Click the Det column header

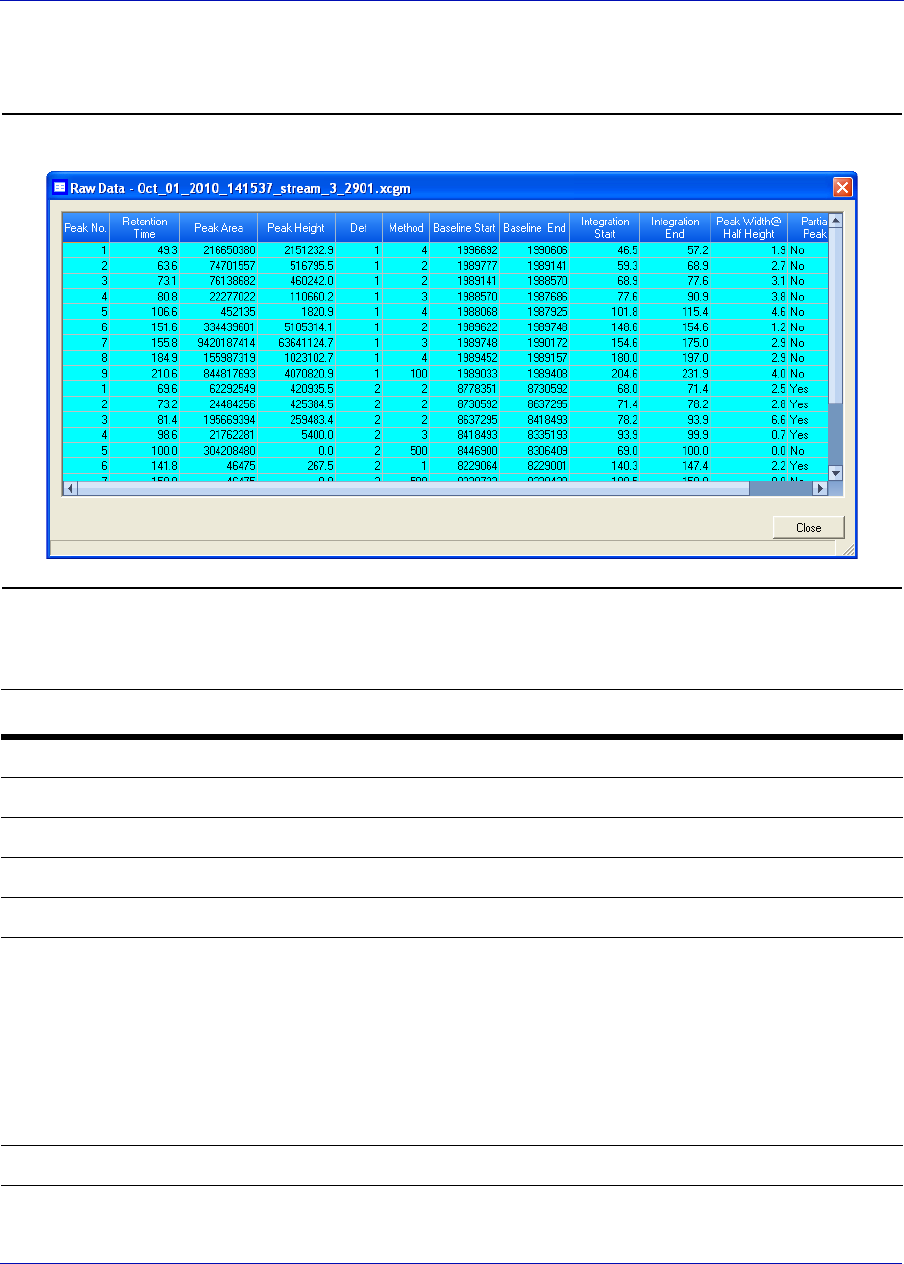[x=358, y=228]
